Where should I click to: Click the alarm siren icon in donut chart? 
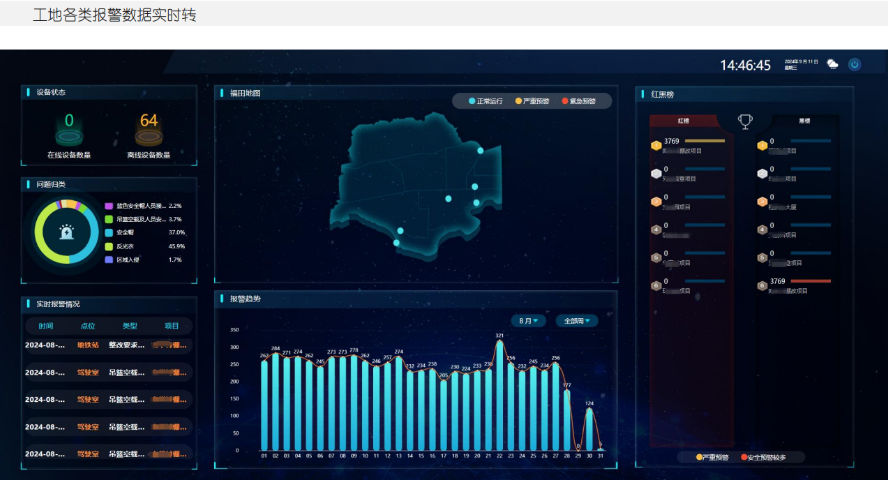click(66, 232)
